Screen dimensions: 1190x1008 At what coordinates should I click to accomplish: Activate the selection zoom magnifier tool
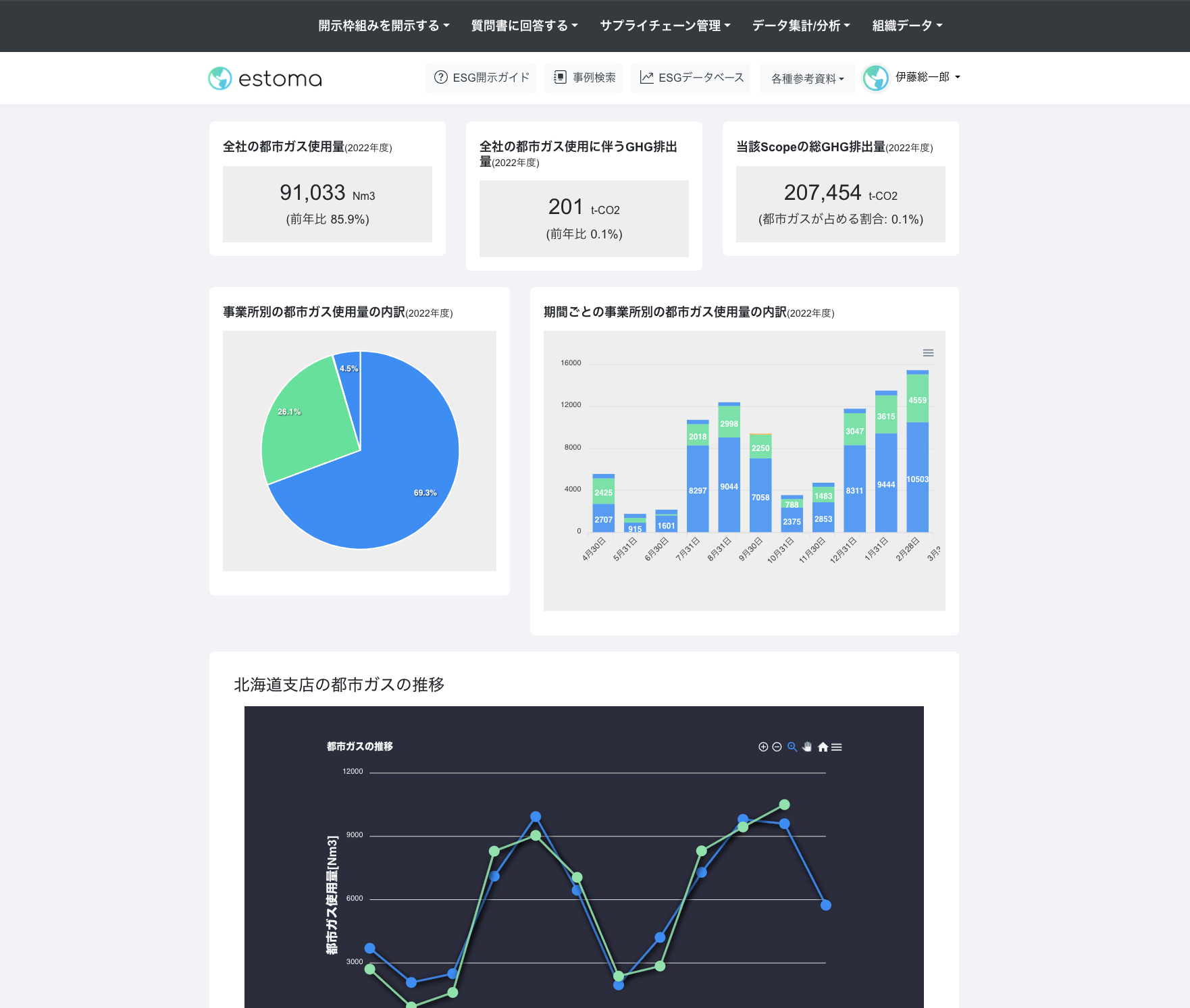coord(792,747)
